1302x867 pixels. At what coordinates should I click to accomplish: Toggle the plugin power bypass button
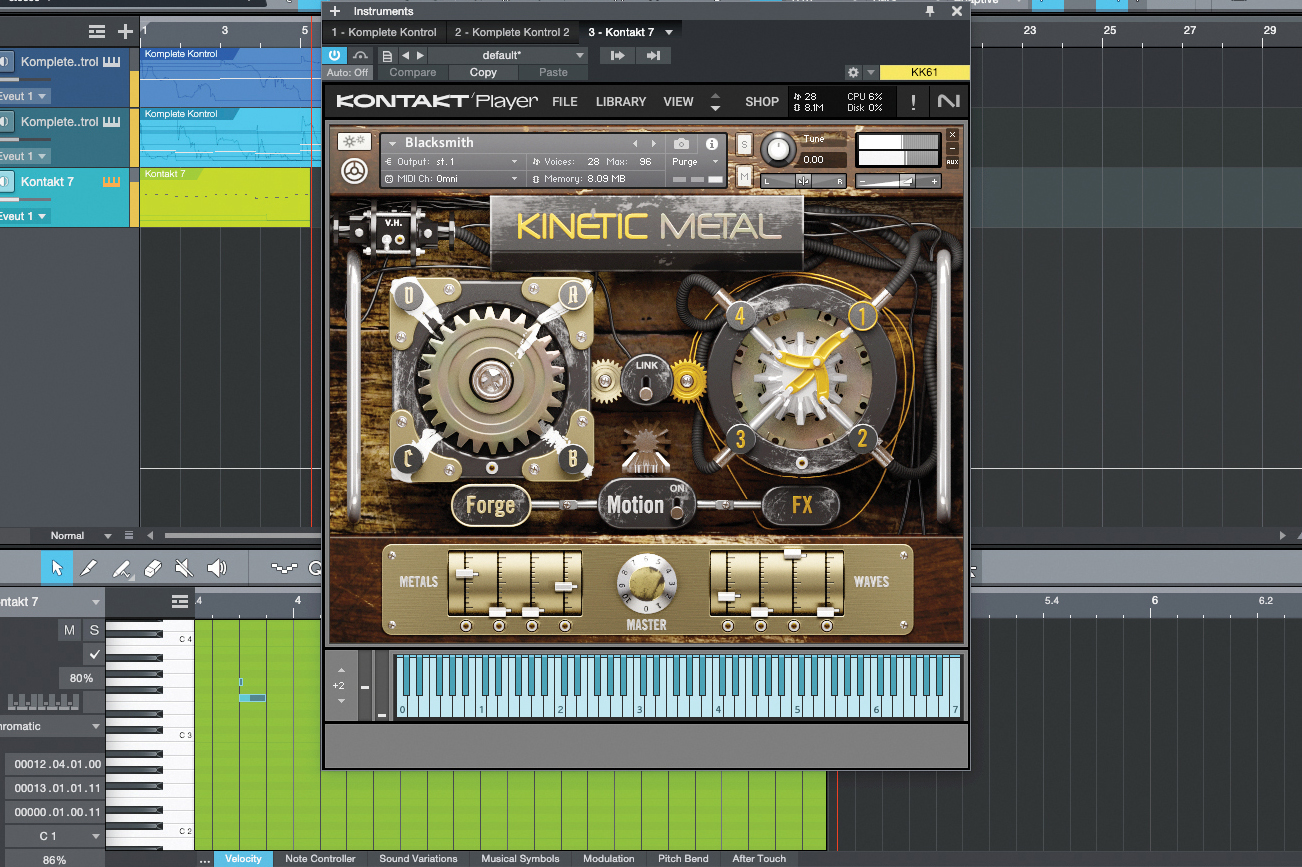click(x=335, y=56)
